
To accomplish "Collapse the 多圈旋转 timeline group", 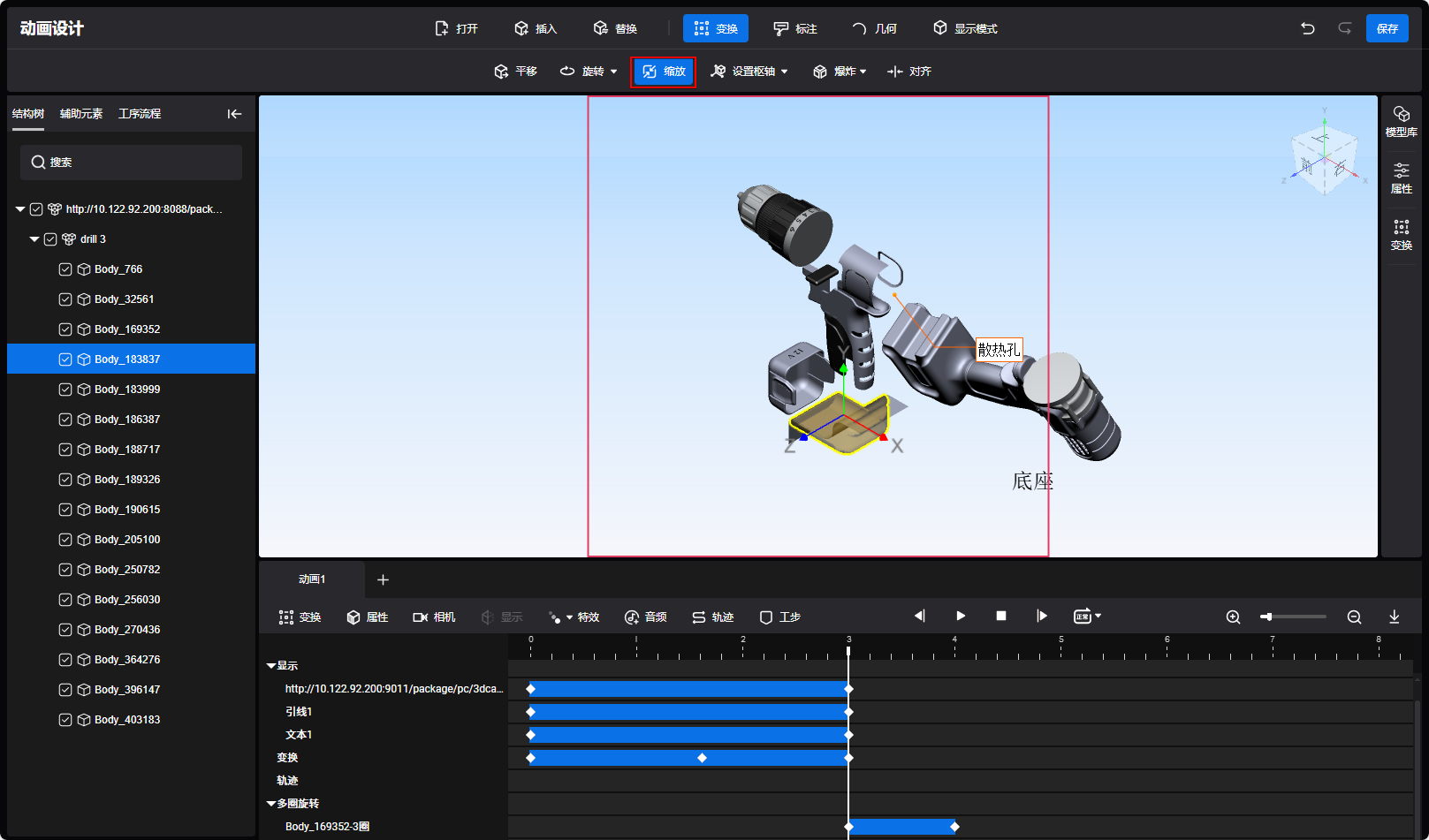I will (271, 804).
